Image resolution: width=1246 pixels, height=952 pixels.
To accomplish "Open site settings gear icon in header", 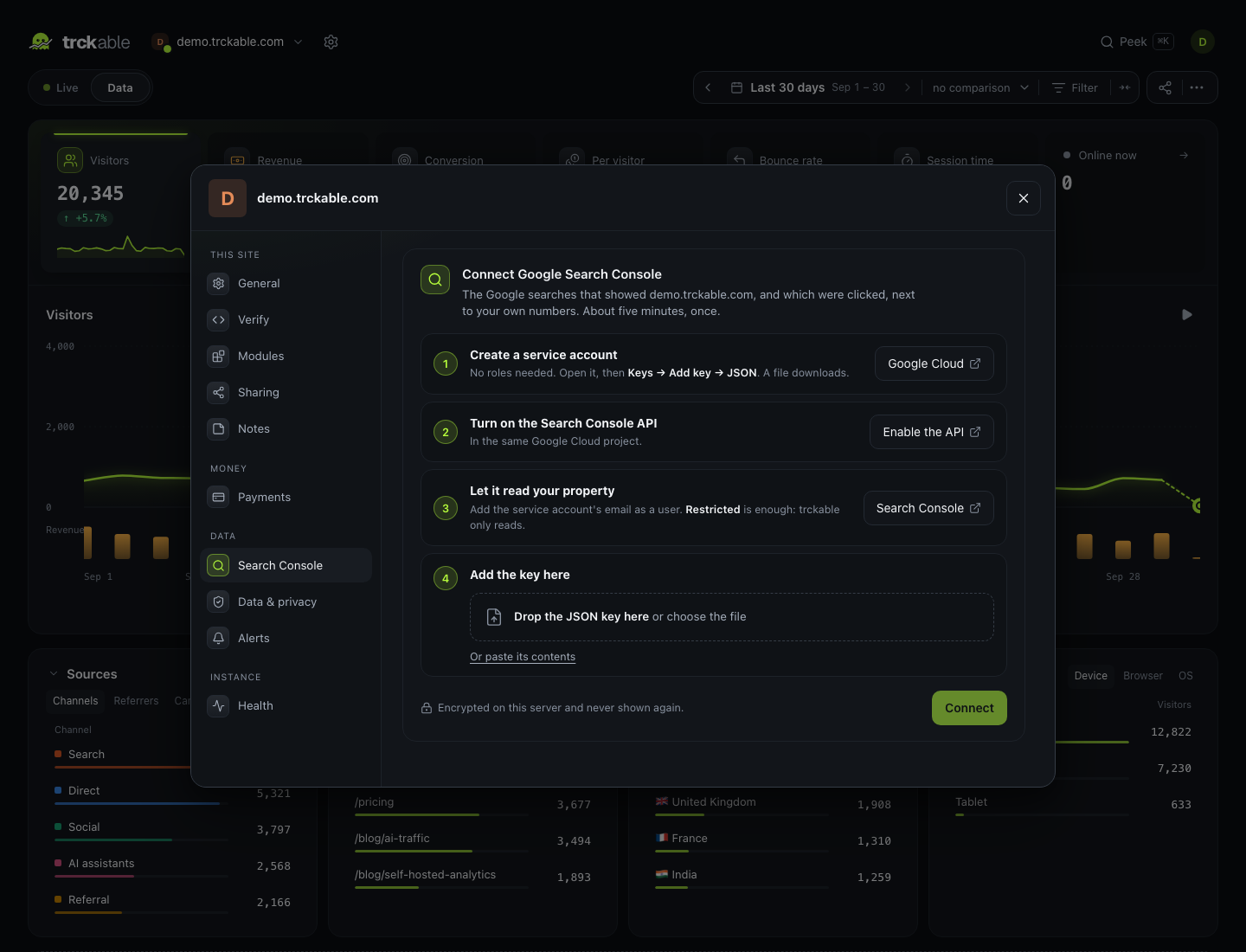I will coord(331,42).
